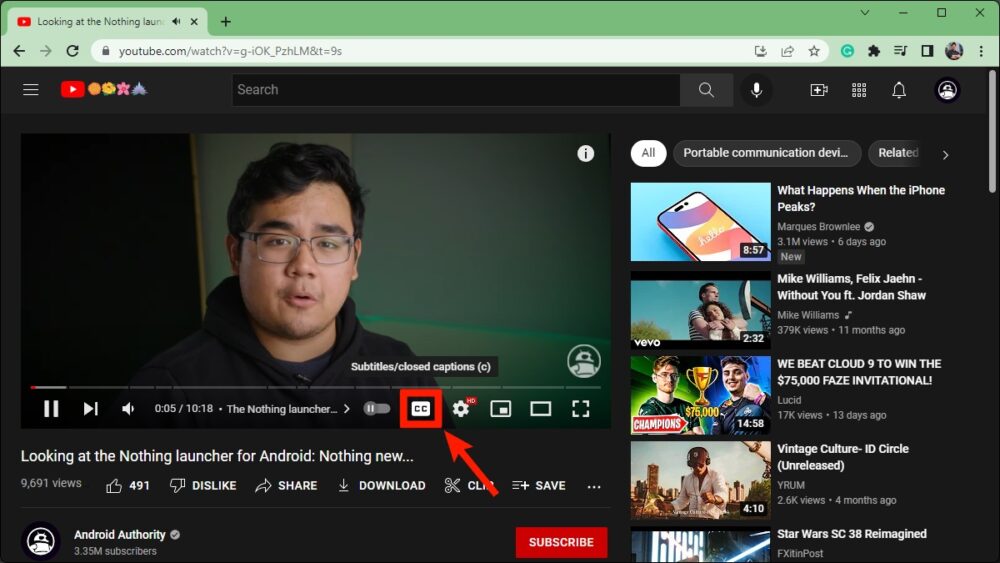The width and height of the screenshot is (1000, 563).
Task: Open the player settings gear
Action: click(461, 409)
